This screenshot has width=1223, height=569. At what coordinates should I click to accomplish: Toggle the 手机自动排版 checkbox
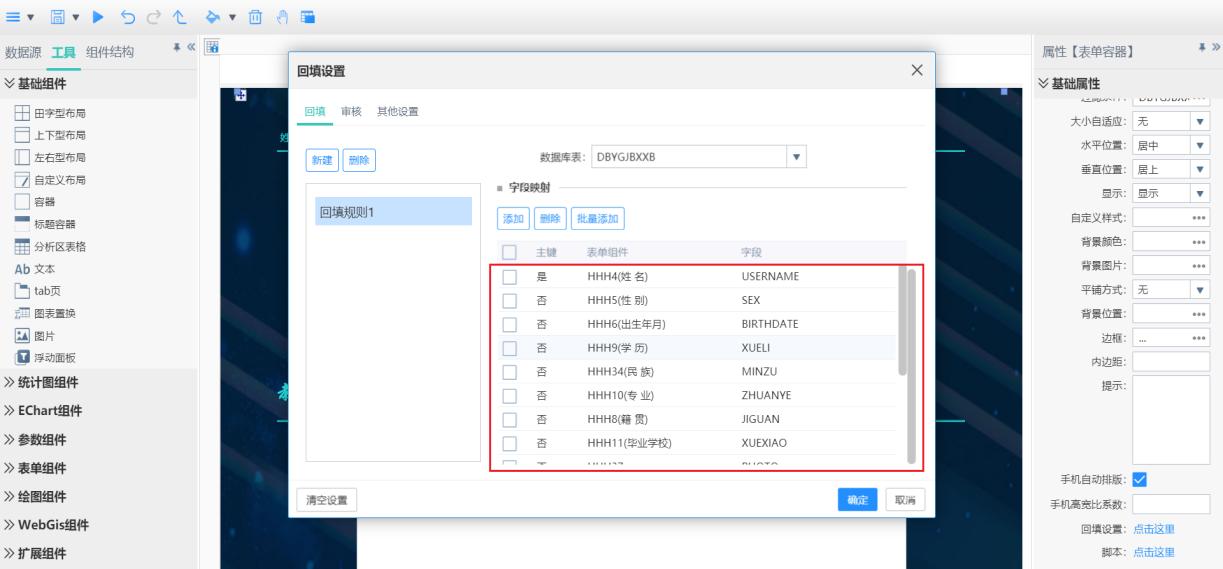[1141, 478]
